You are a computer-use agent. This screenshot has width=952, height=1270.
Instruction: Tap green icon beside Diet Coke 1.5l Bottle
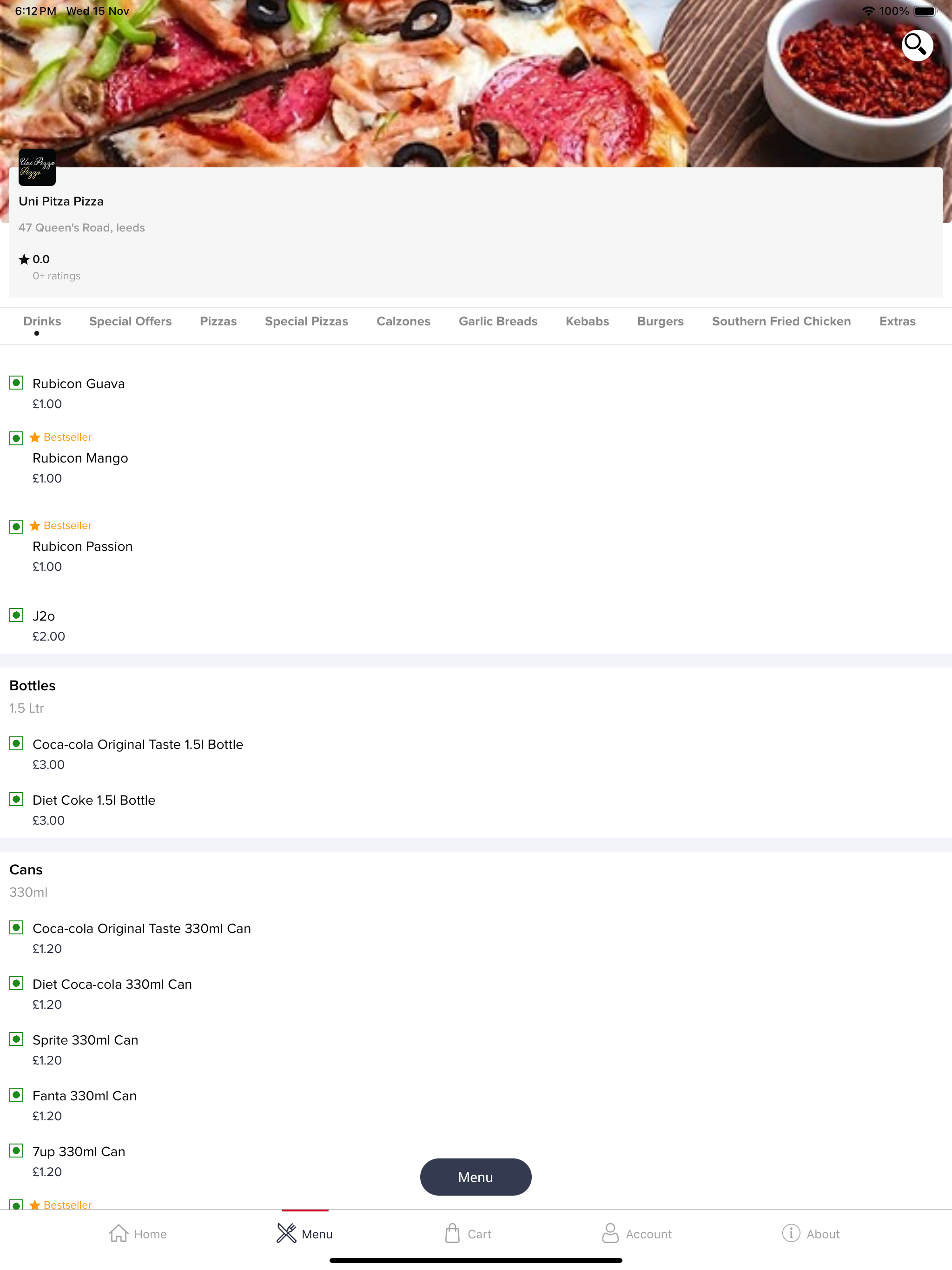coord(17,800)
